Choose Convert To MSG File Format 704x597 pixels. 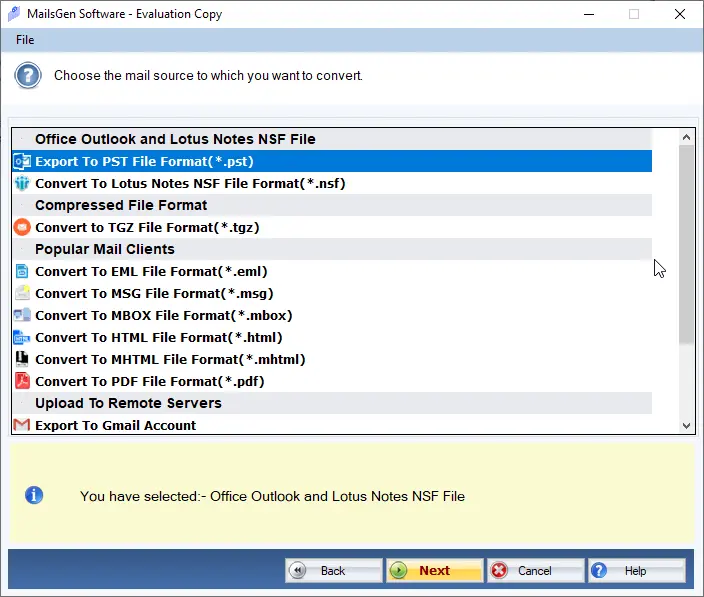coord(332,293)
